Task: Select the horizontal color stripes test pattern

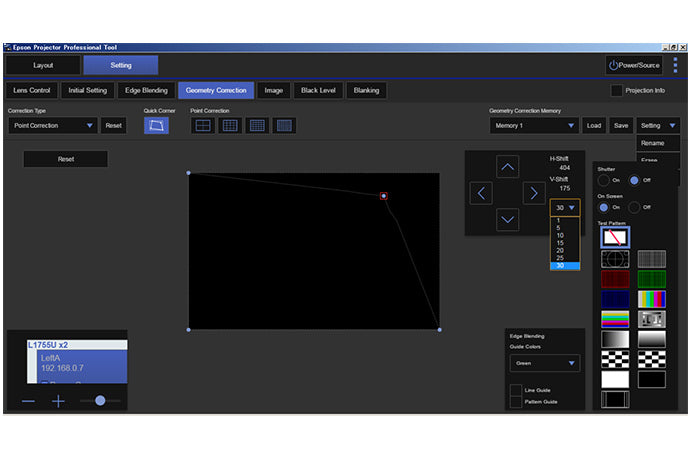Action: (615, 319)
